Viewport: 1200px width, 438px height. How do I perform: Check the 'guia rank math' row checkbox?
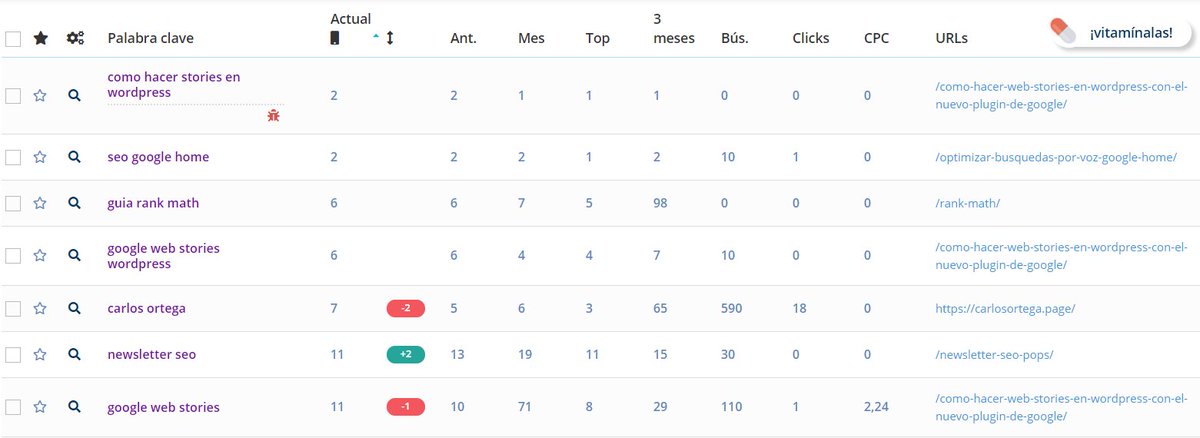pos(13,203)
